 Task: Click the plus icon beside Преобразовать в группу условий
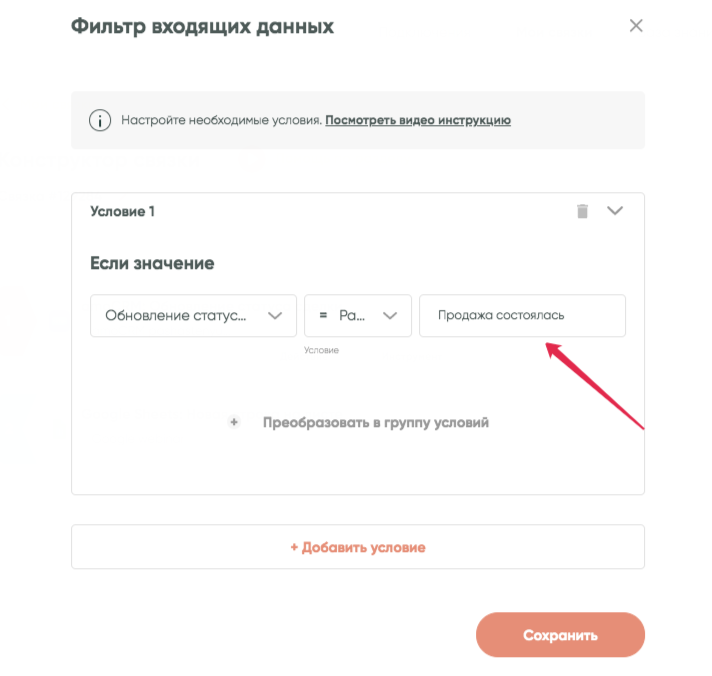[234, 423]
